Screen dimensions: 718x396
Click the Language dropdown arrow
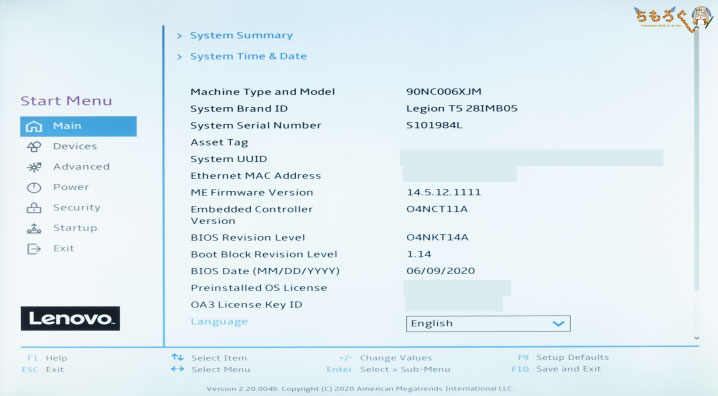[x=558, y=324]
